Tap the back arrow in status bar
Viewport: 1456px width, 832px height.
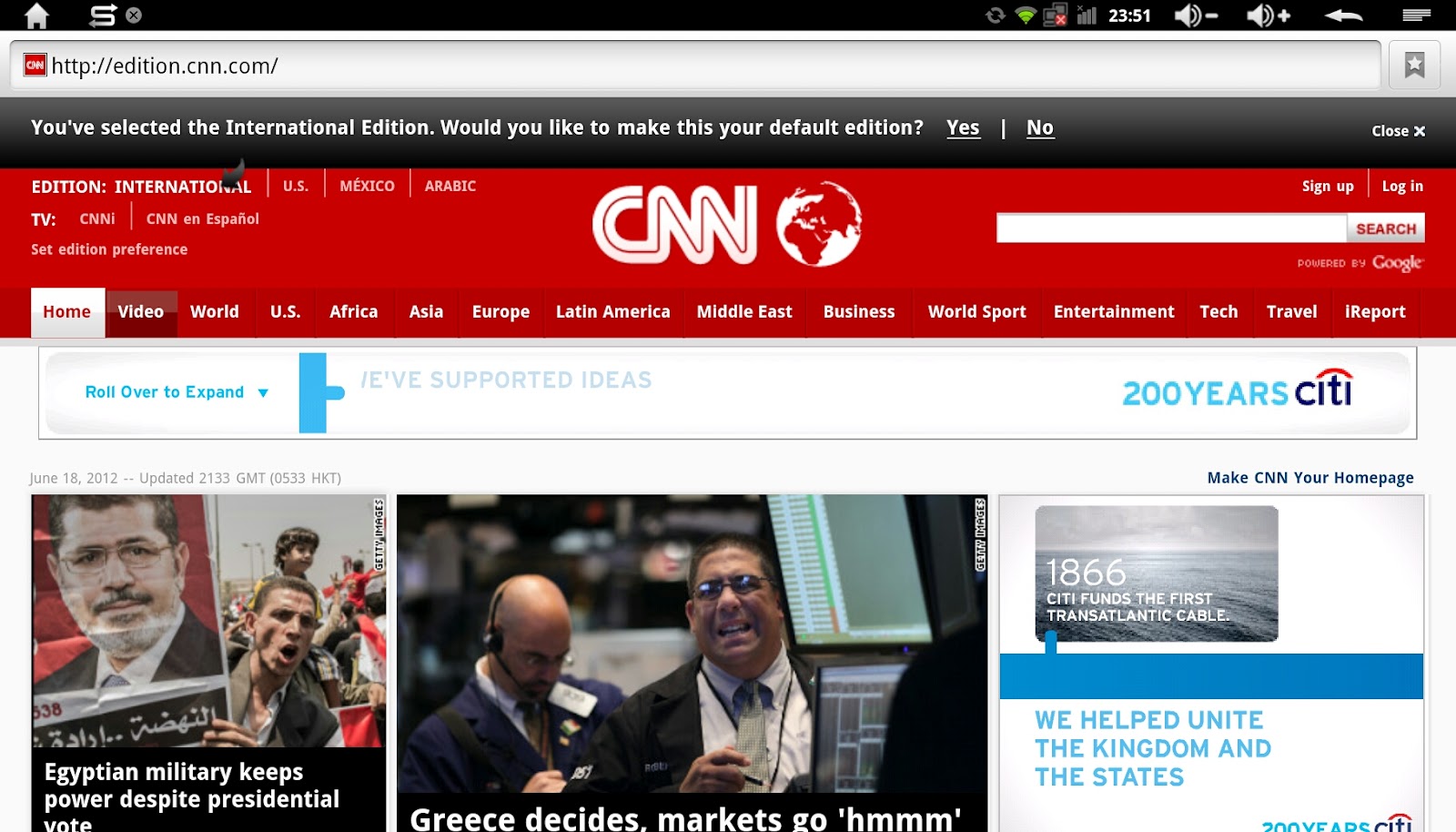point(1343,15)
